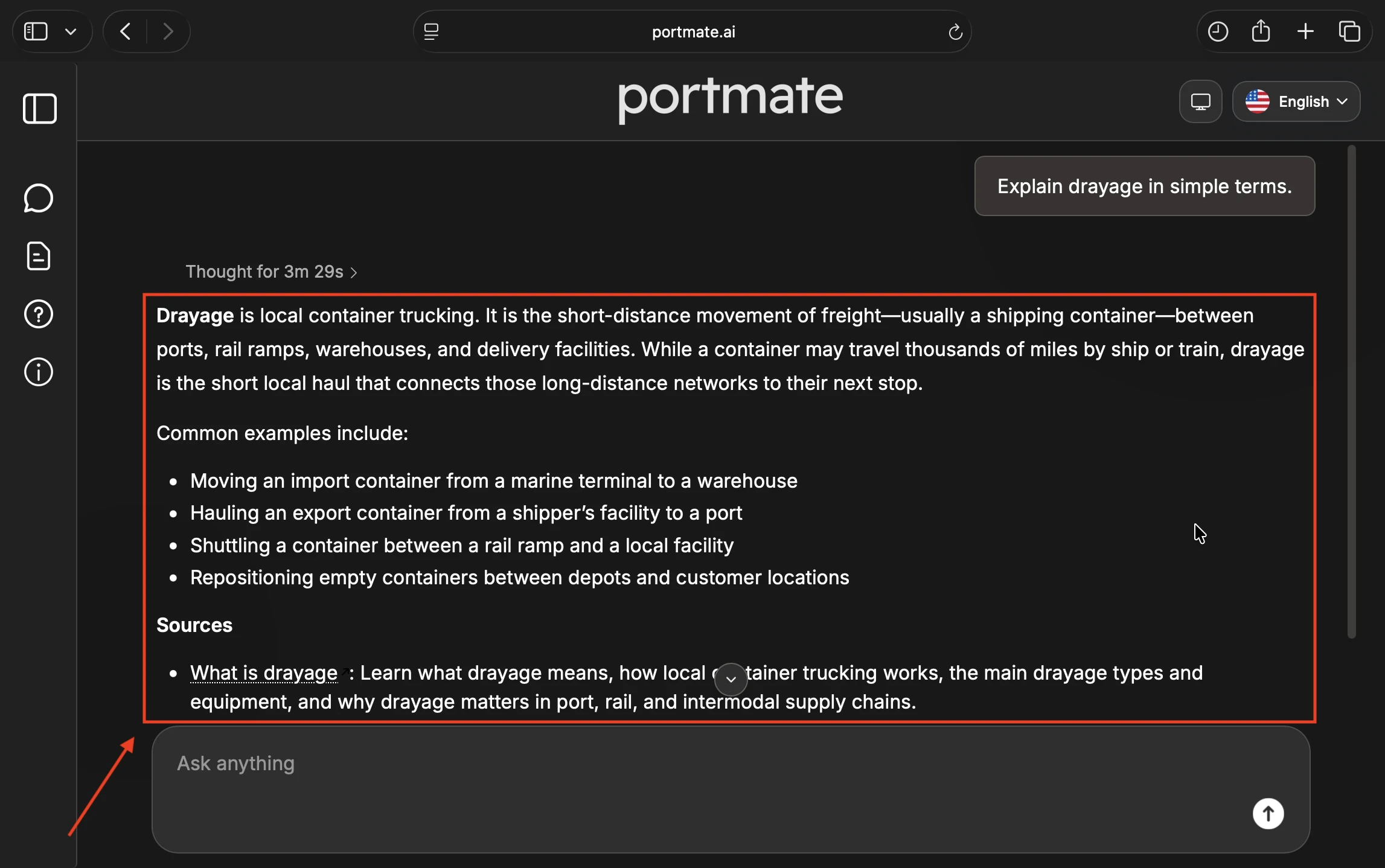Screen dimensions: 1385x868
Task: Click the 'Sources' heading
Action: [194, 625]
